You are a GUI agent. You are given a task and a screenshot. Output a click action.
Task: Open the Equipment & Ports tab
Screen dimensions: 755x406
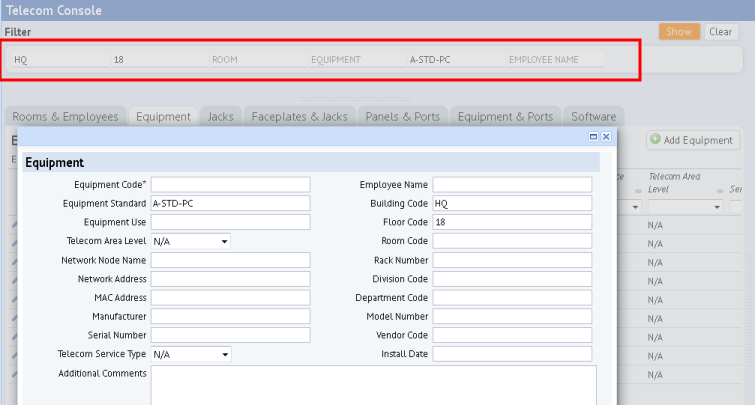[505, 116]
